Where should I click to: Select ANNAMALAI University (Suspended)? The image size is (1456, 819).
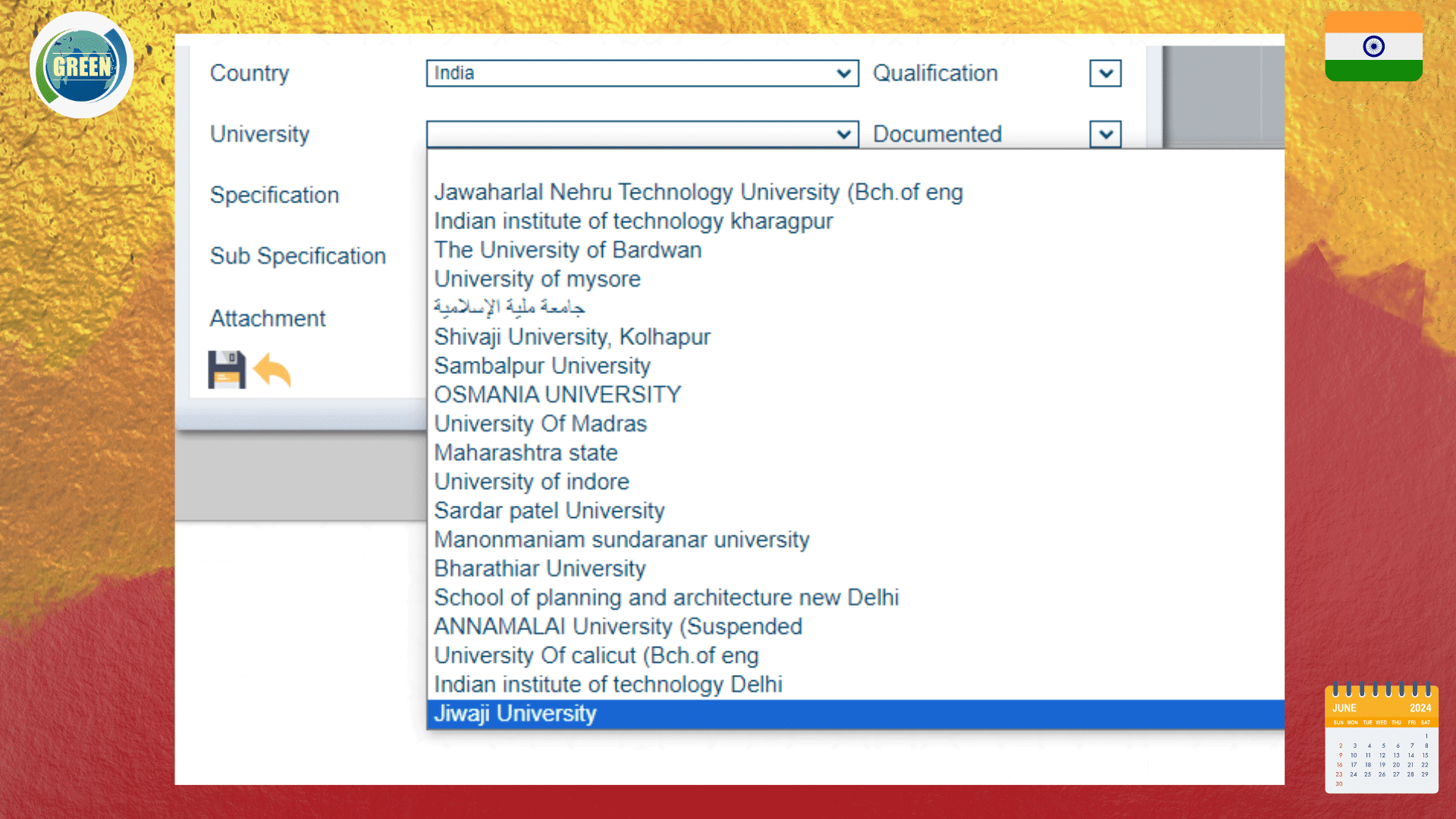(618, 626)
